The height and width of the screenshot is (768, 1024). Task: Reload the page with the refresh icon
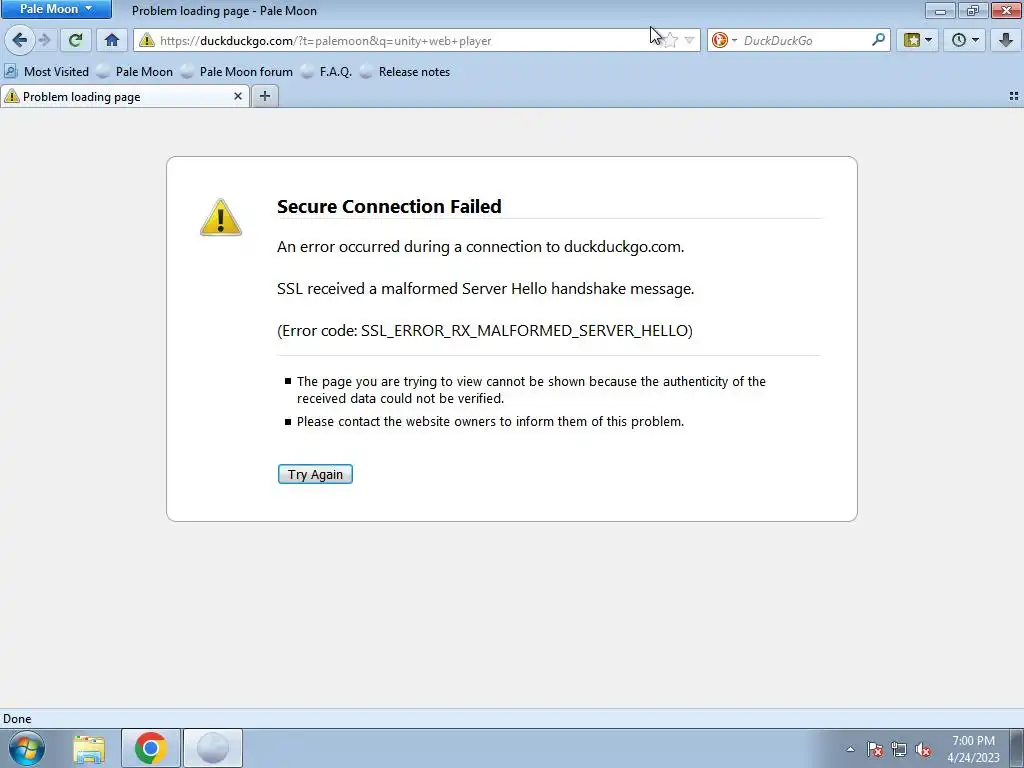(75, 40)
